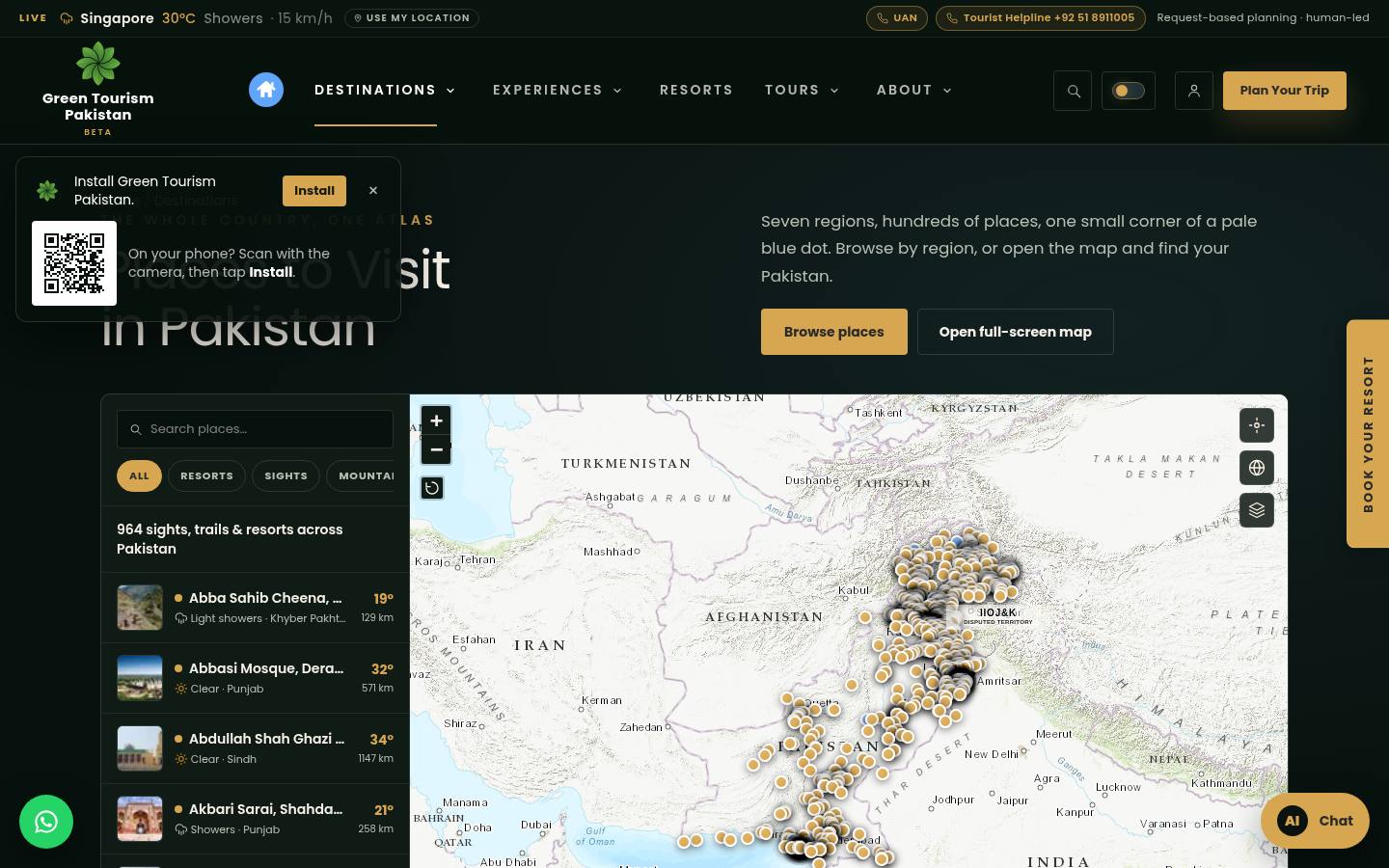Image resolution: width=1389 pixels, height=868 pixels.
Task: Open the map layers control
Action: pyautogui.click(x=1257, y=510)
